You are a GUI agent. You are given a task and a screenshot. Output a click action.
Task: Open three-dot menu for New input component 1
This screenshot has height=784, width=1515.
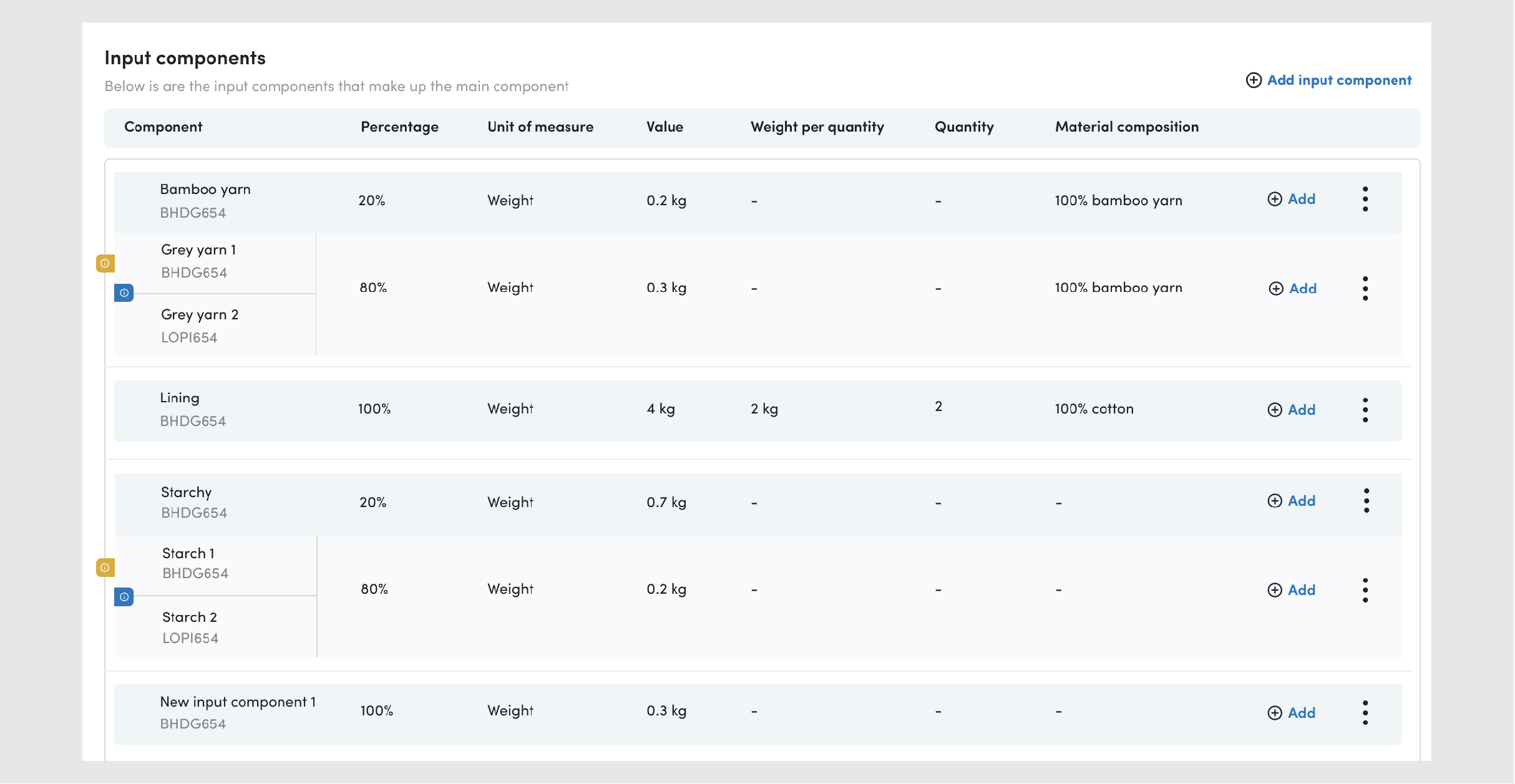pyautogui.click(x=1365, y=712)
